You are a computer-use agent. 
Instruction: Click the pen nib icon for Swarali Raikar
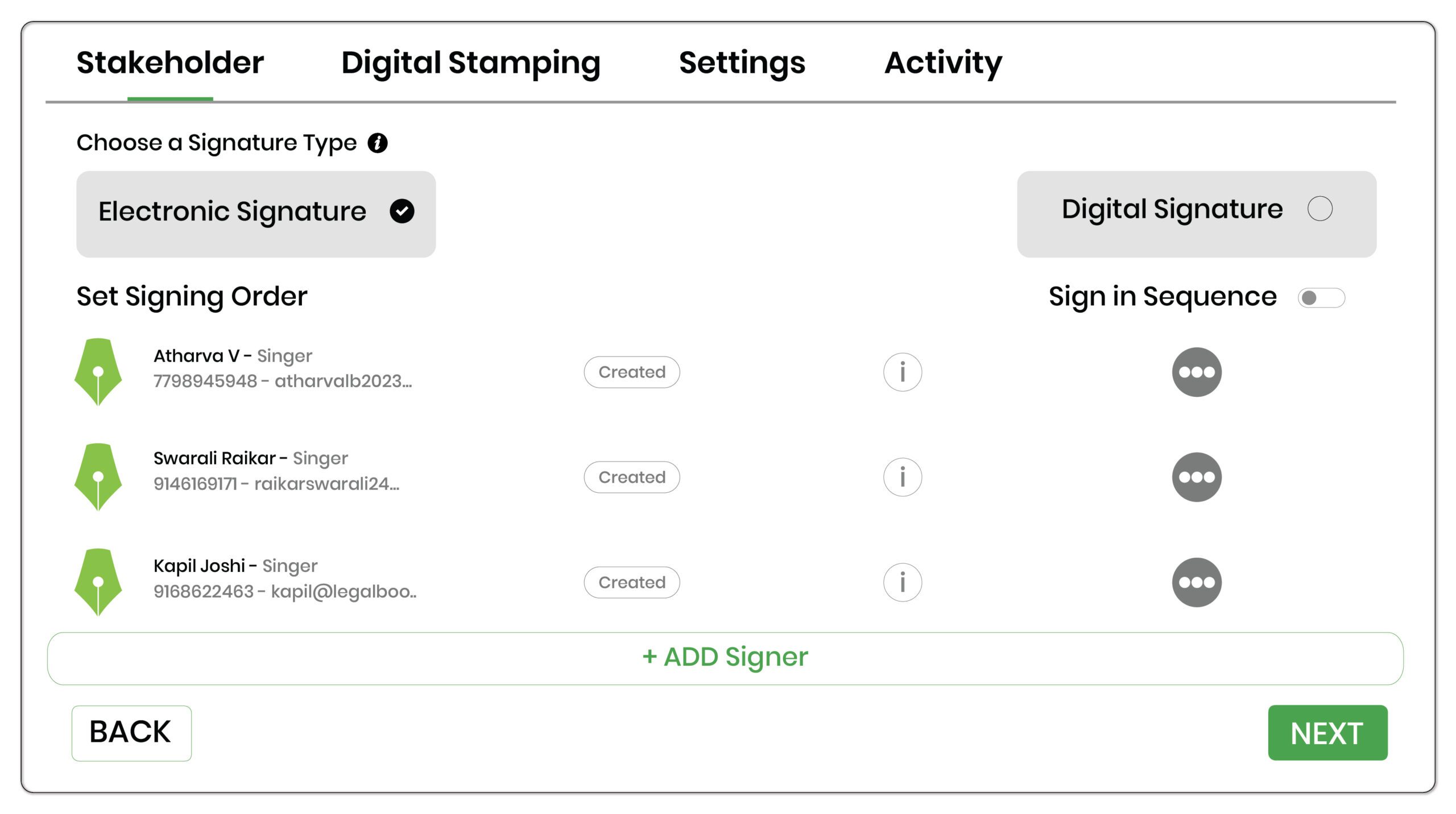tap(98, 476)
